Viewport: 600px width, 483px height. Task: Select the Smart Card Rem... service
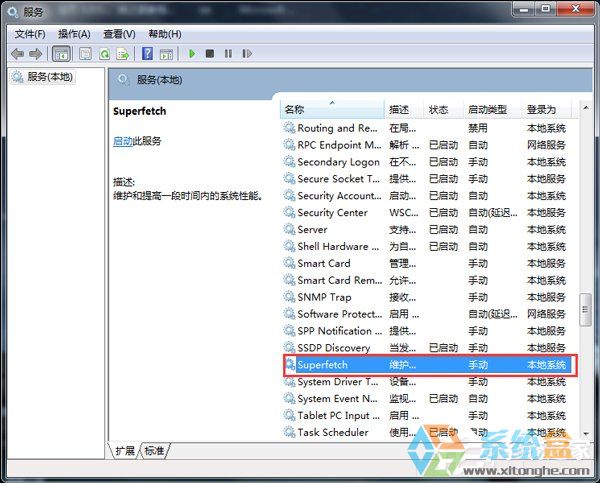(x=426, y=280)
